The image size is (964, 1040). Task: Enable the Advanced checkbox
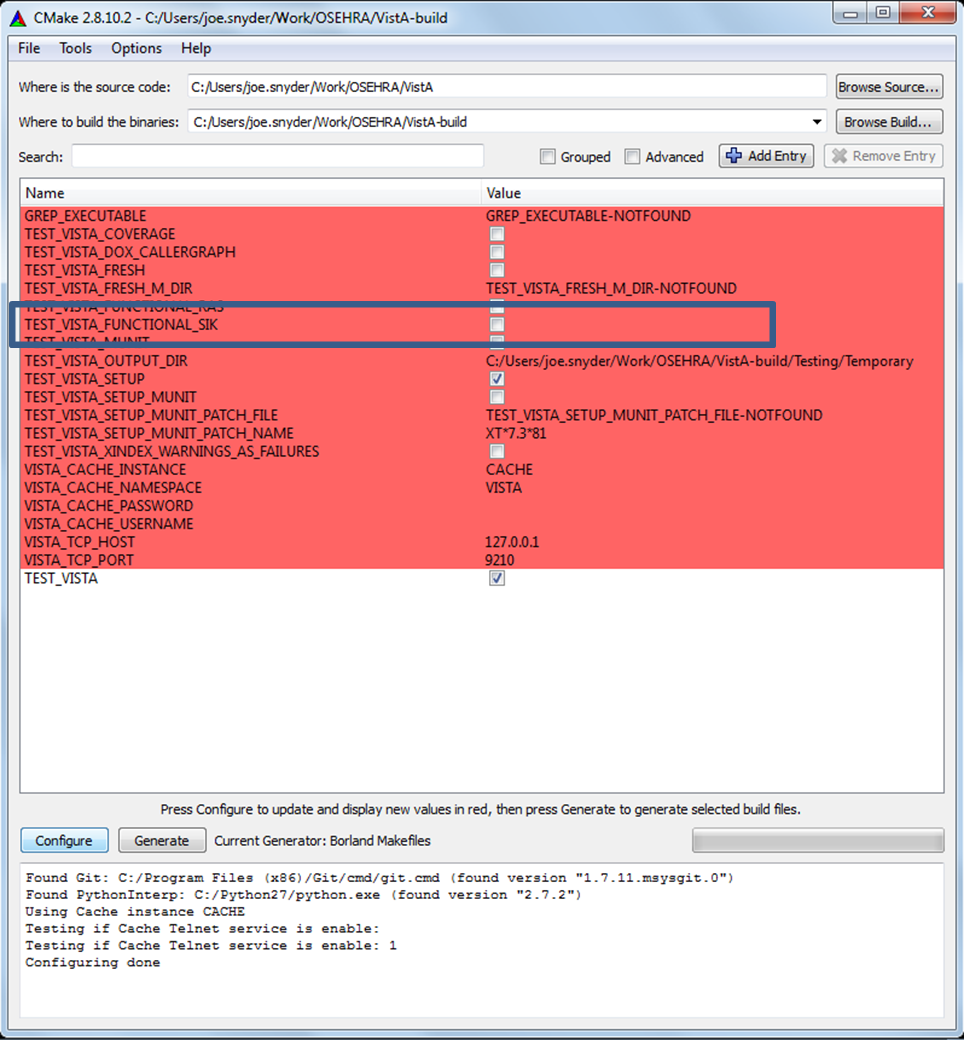pos(632,157)
